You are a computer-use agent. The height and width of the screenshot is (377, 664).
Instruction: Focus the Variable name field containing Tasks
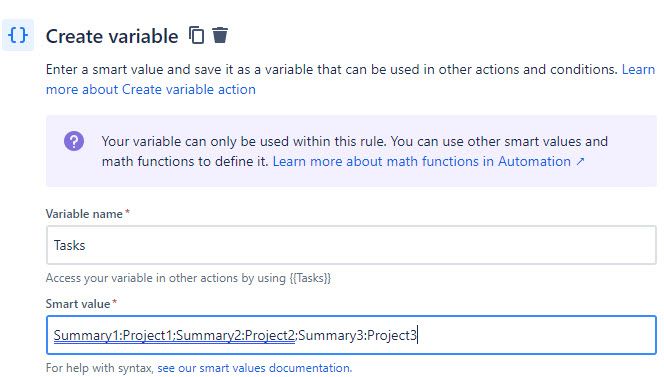point(351,245)
